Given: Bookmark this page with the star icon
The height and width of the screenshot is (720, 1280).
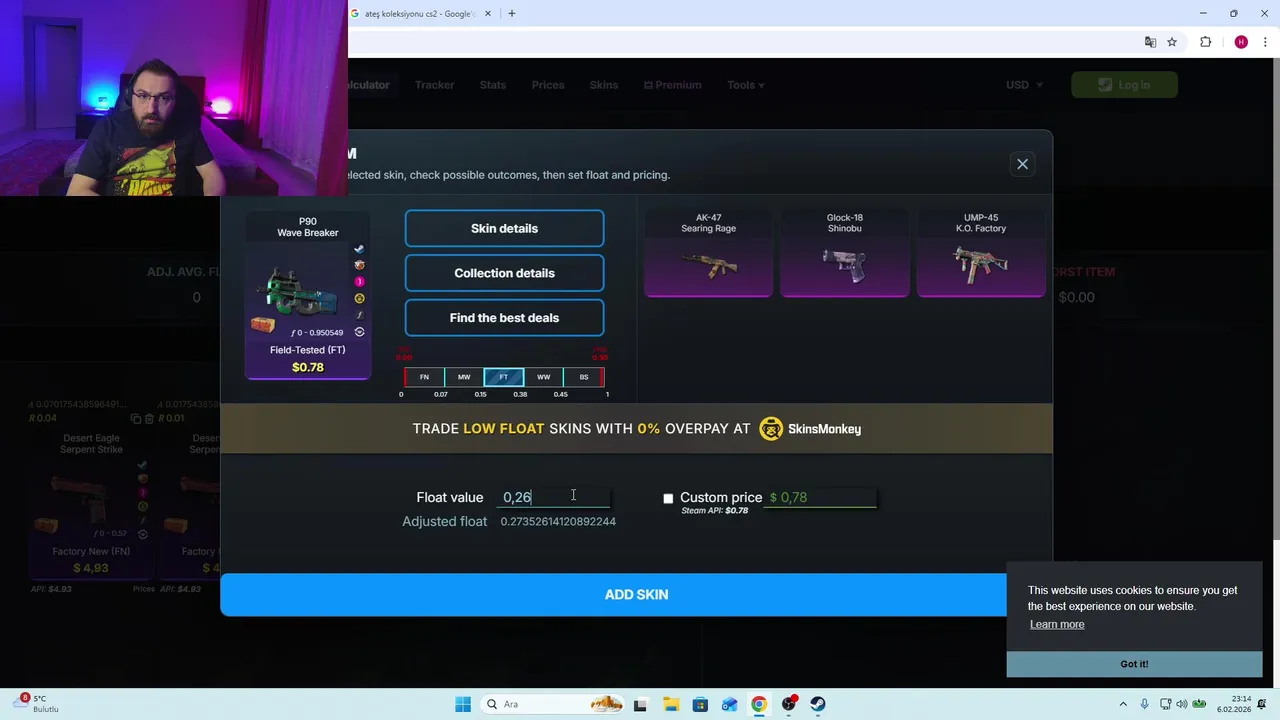Looking at the screenshot, I should pyautogui.click(x=1172, y=42).
